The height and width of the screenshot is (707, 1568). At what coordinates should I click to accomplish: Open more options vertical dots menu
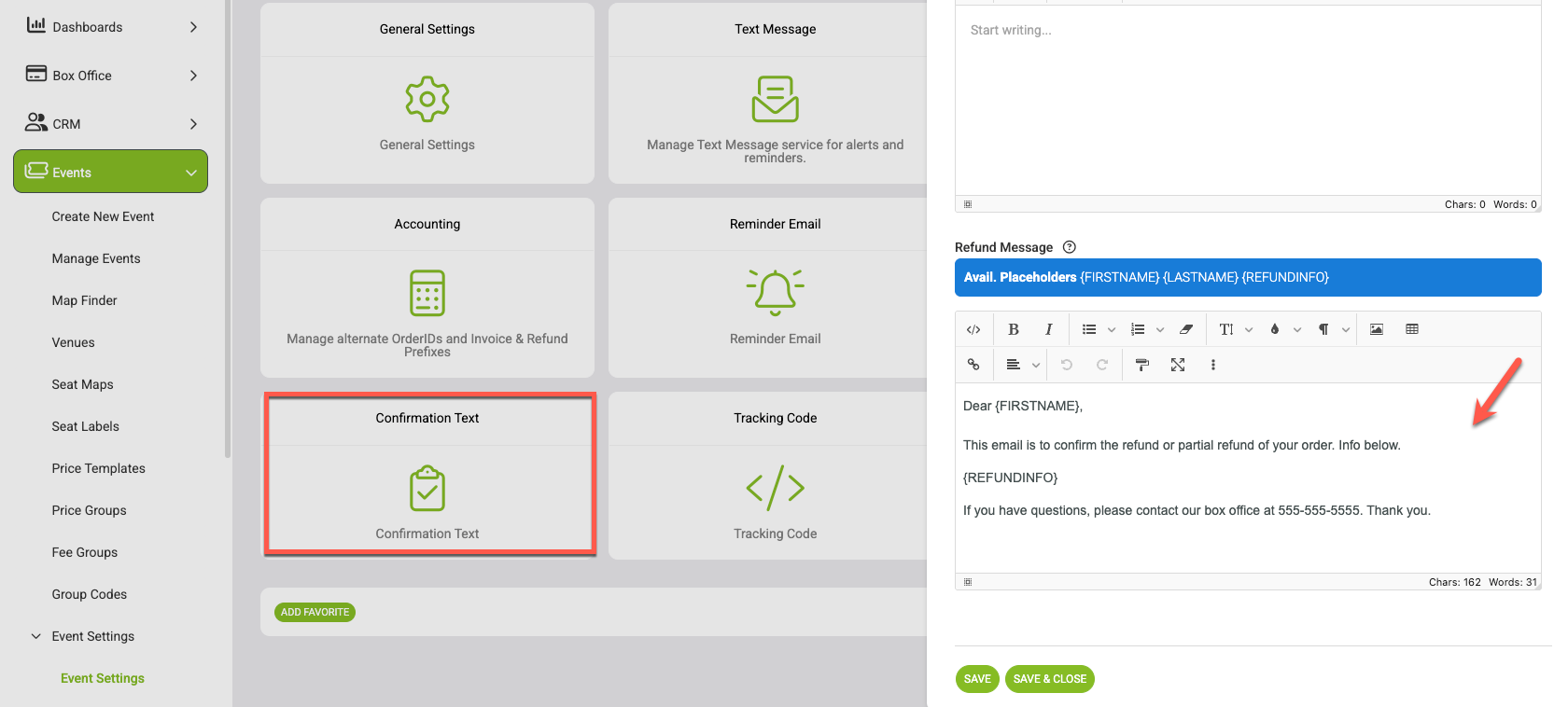1213,365
